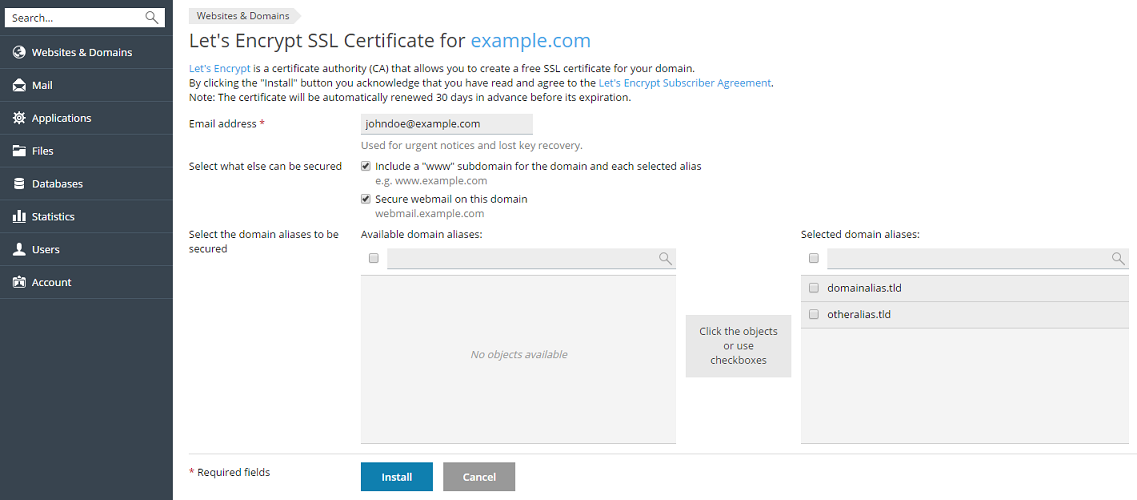Tick the otheralias.tld checkbox
The image size is (1137, 500).
[814, 314]
